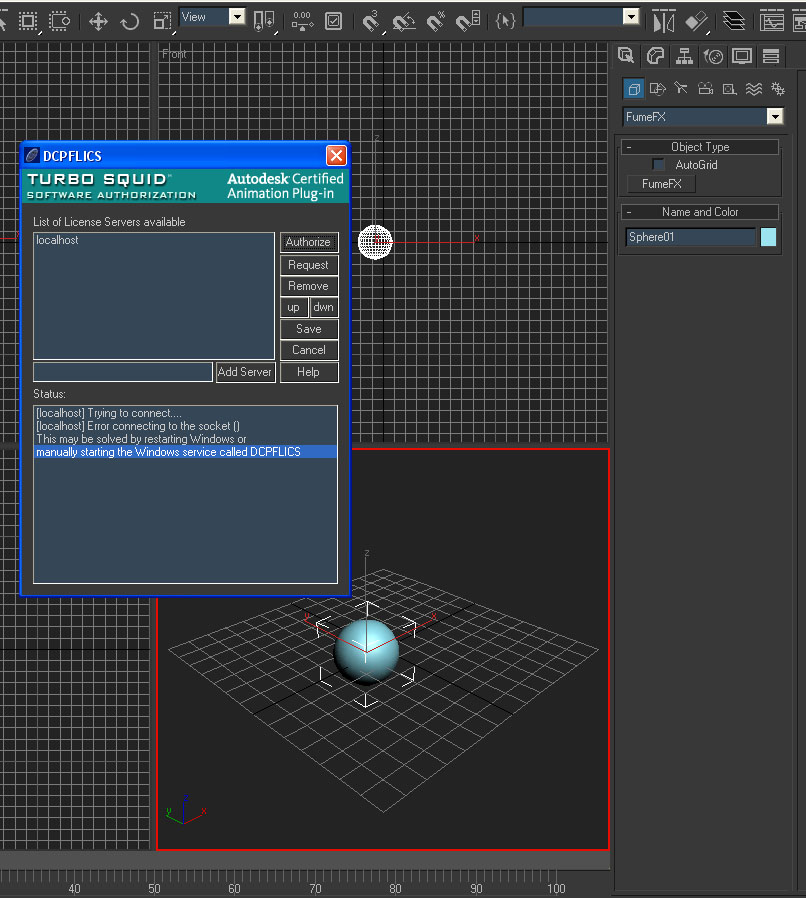The image size is (806, 898).
Task: Switch to the Utilities panel tab
Action: click(x=771, y=56)
